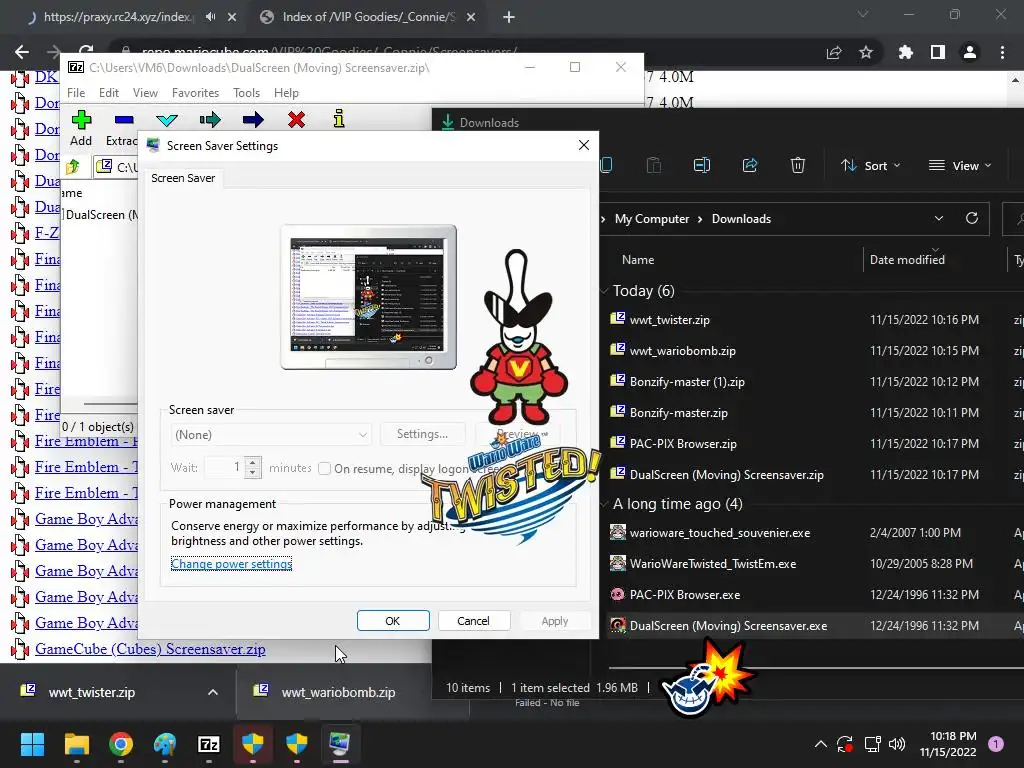Select the Screen Saver tab

[x=183, y=178]
